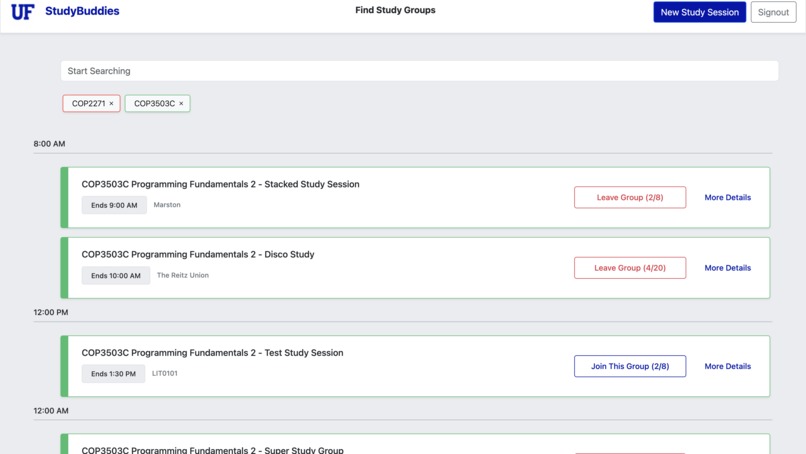806x454 pixels.
Task: Remove the COP3503C filter tag
Action: click(x=181, y=104)
